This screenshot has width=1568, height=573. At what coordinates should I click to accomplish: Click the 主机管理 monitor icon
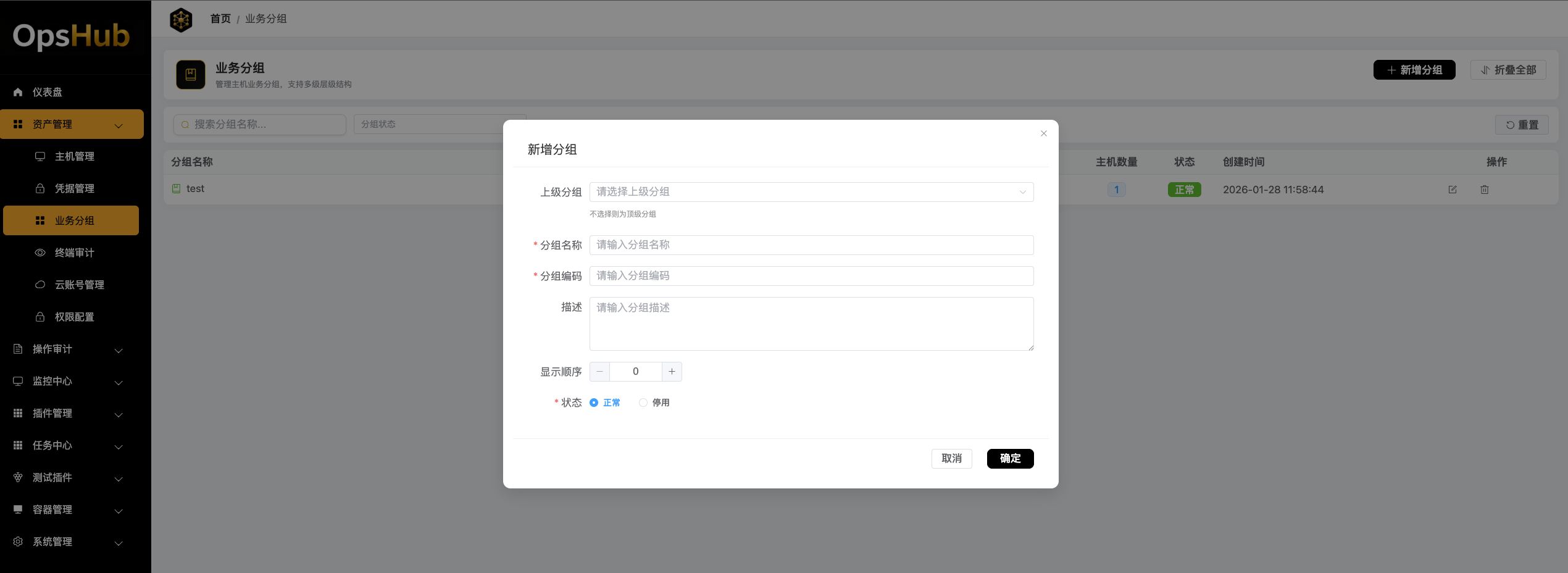click(40, 156)
